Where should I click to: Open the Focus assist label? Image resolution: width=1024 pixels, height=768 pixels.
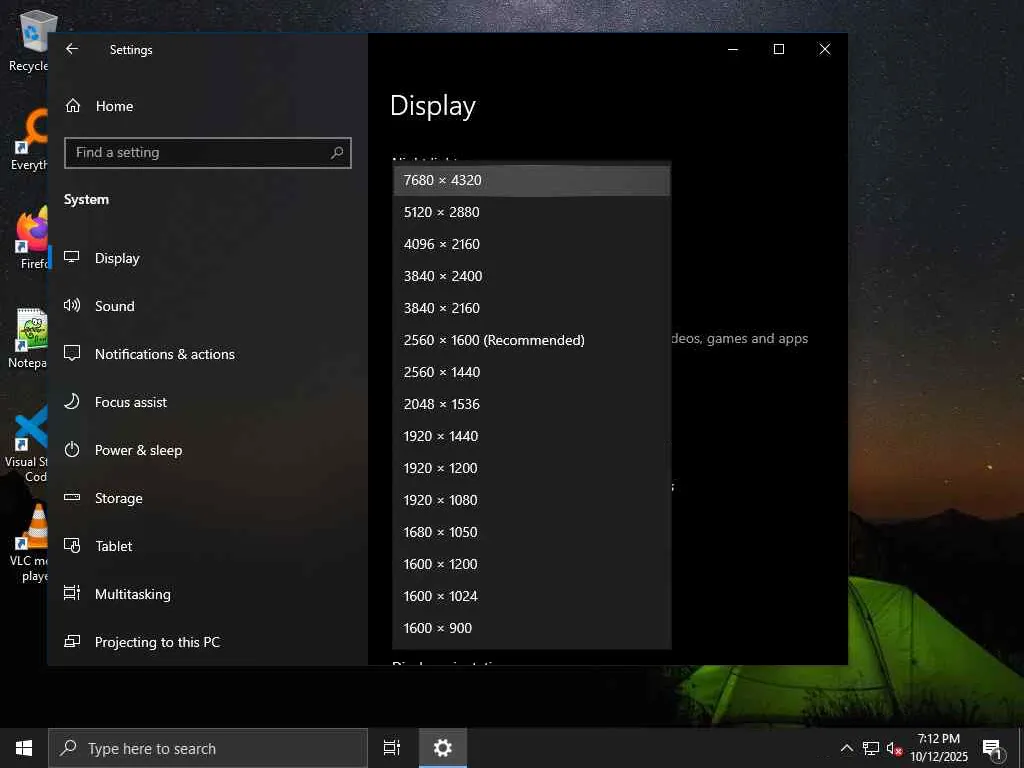[131, 402]
